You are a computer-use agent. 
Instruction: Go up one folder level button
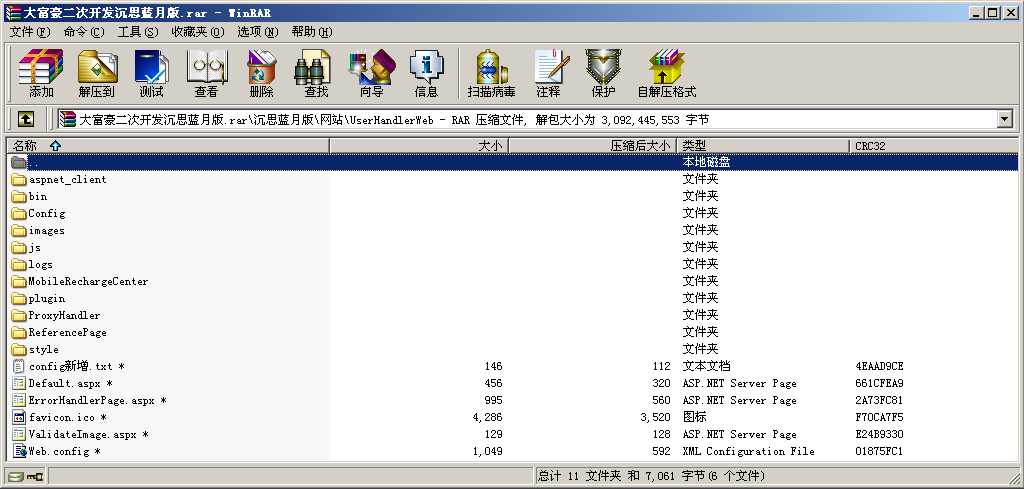pyautogui.click(x=25, y=119)
